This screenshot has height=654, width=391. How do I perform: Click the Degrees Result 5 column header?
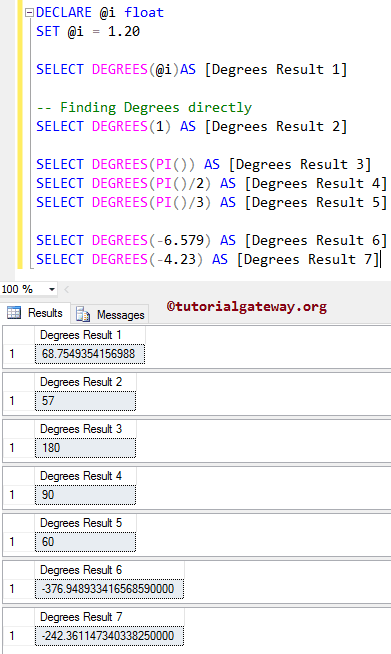(85, 523)
